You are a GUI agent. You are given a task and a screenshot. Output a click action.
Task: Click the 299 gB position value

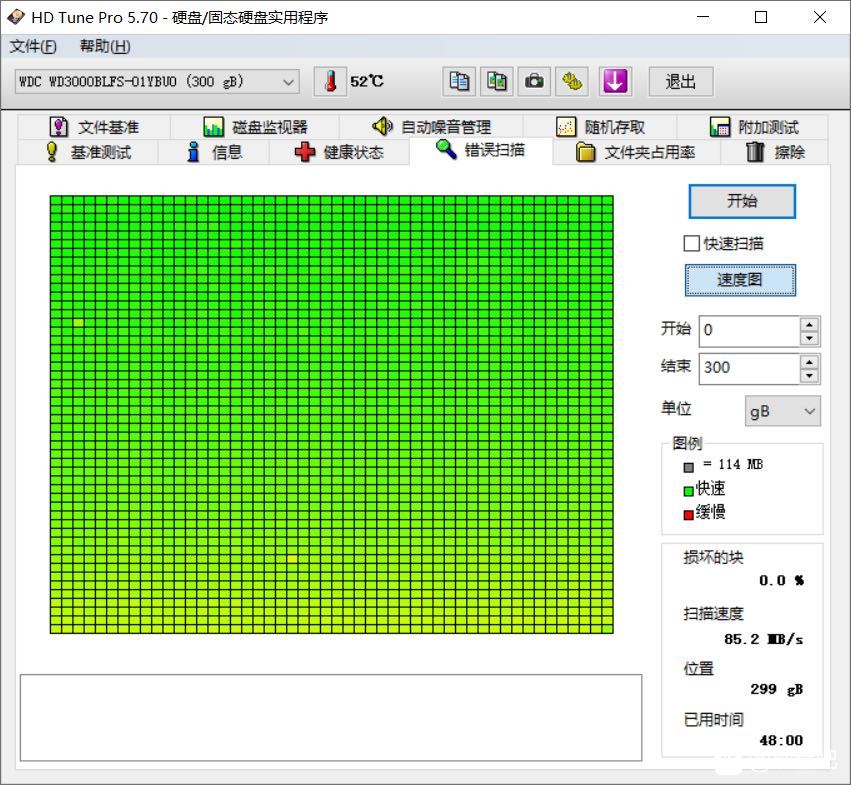pos(777,689)
